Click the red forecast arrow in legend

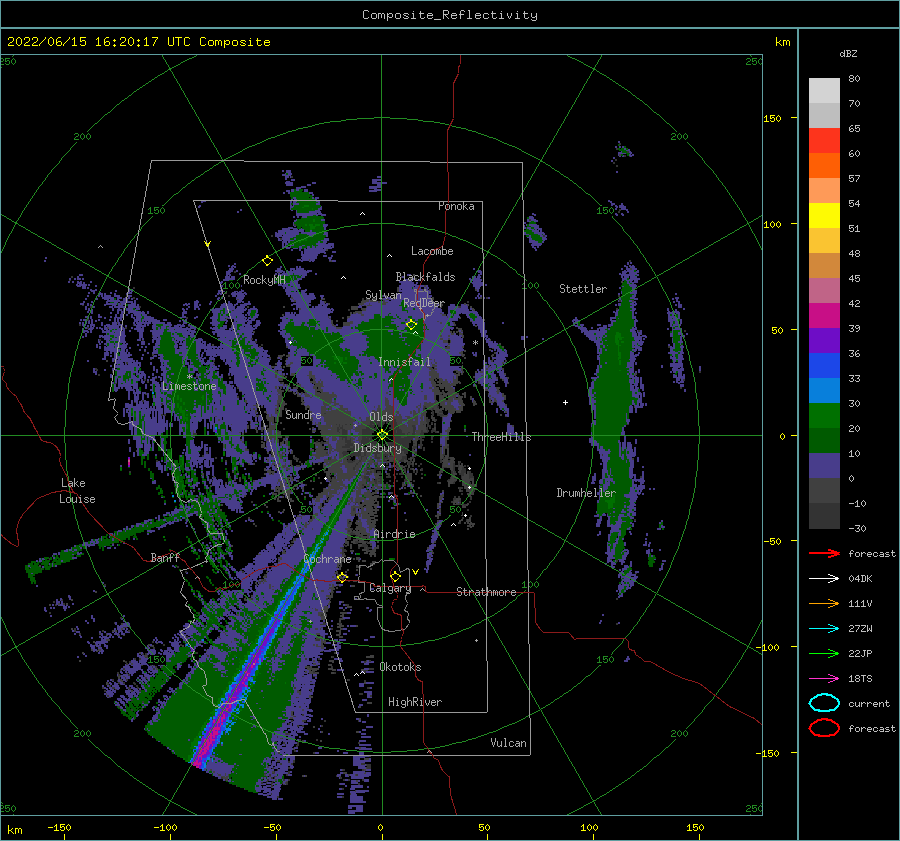point(824,553)
